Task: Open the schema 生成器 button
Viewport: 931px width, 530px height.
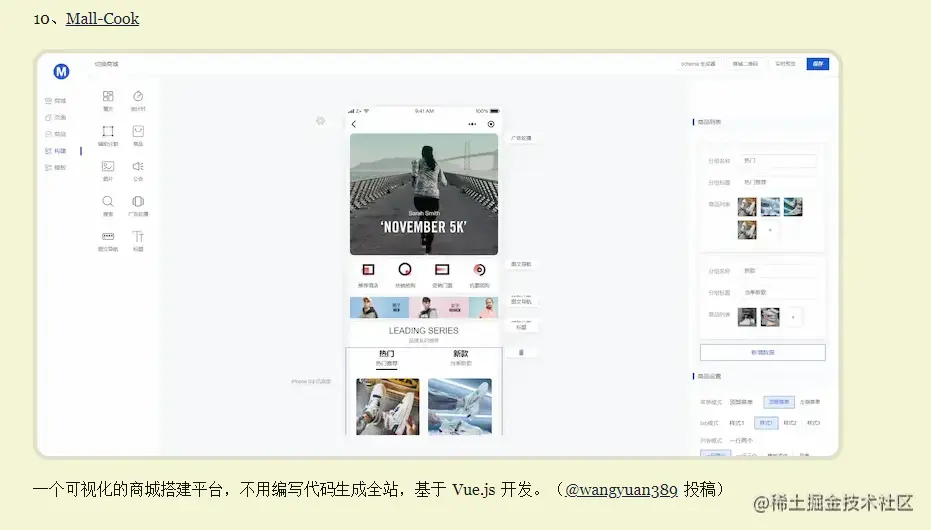Action: (698, 64)
